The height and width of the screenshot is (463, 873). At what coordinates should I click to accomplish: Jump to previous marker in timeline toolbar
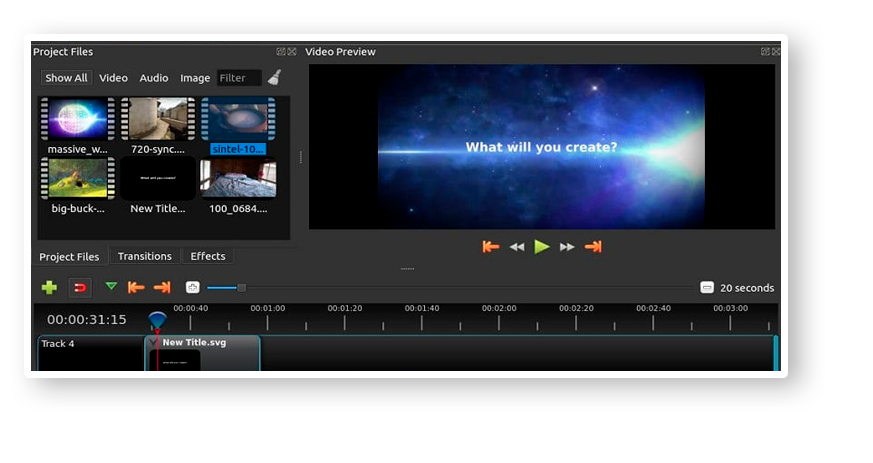(x=136, y=287)
